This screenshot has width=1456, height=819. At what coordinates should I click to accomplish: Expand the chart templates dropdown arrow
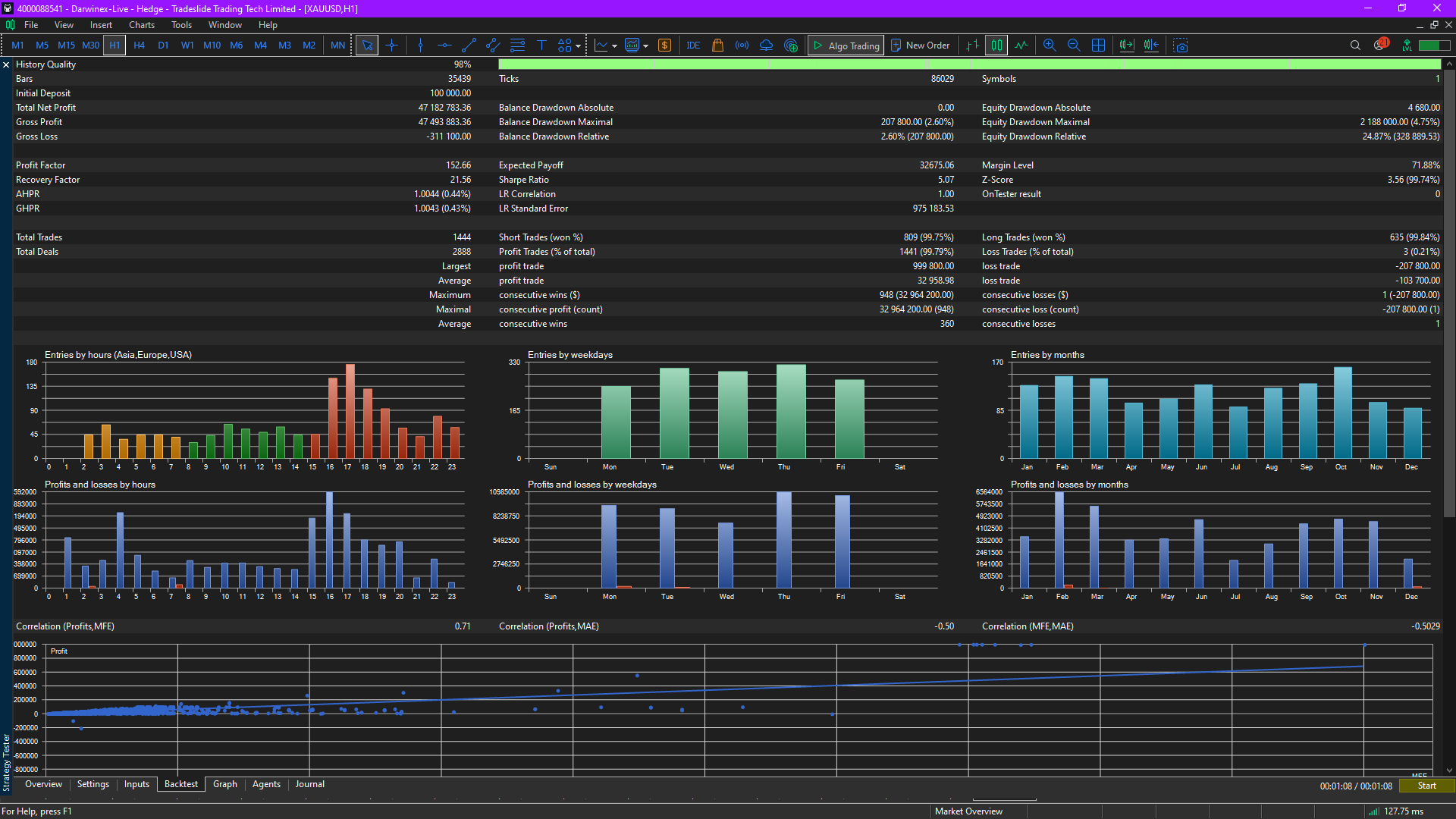point(645,46)
